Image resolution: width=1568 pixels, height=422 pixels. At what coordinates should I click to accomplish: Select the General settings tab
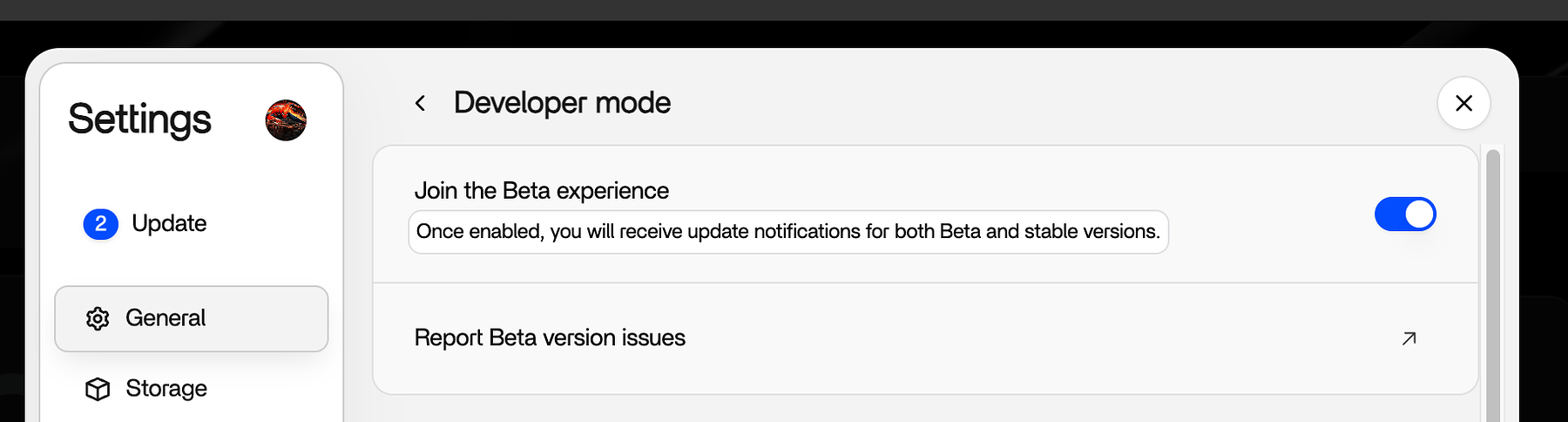coord(192,319)
